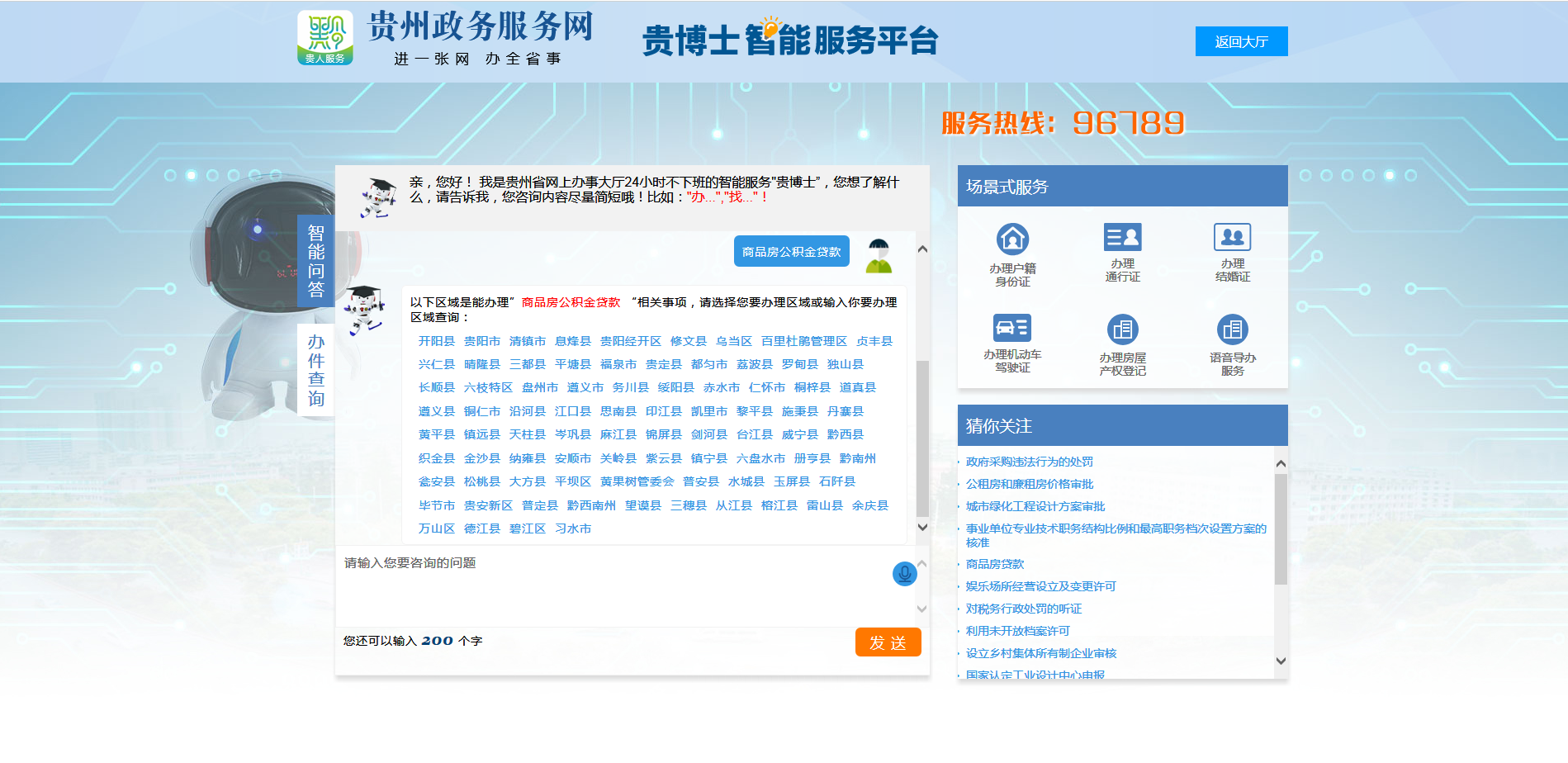Screen dimensions: 1568x763
Task: Open the 商品房贷款 link
Action: [994, 564]
